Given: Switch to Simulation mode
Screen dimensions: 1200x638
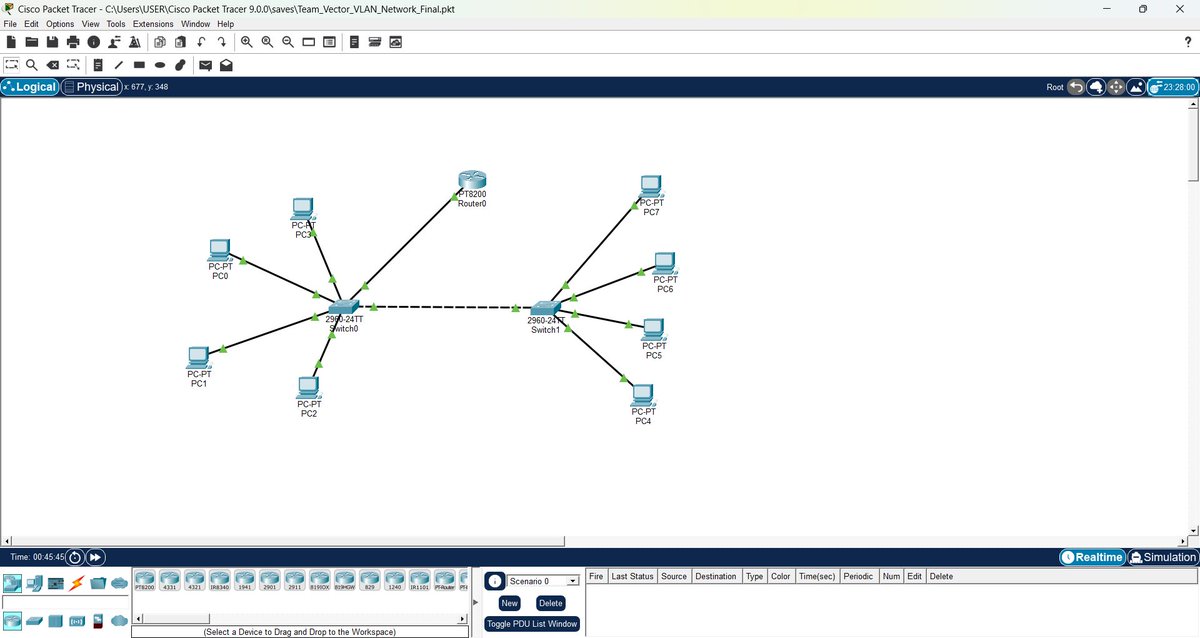Looking at the screenshot, I should 1162,557.
